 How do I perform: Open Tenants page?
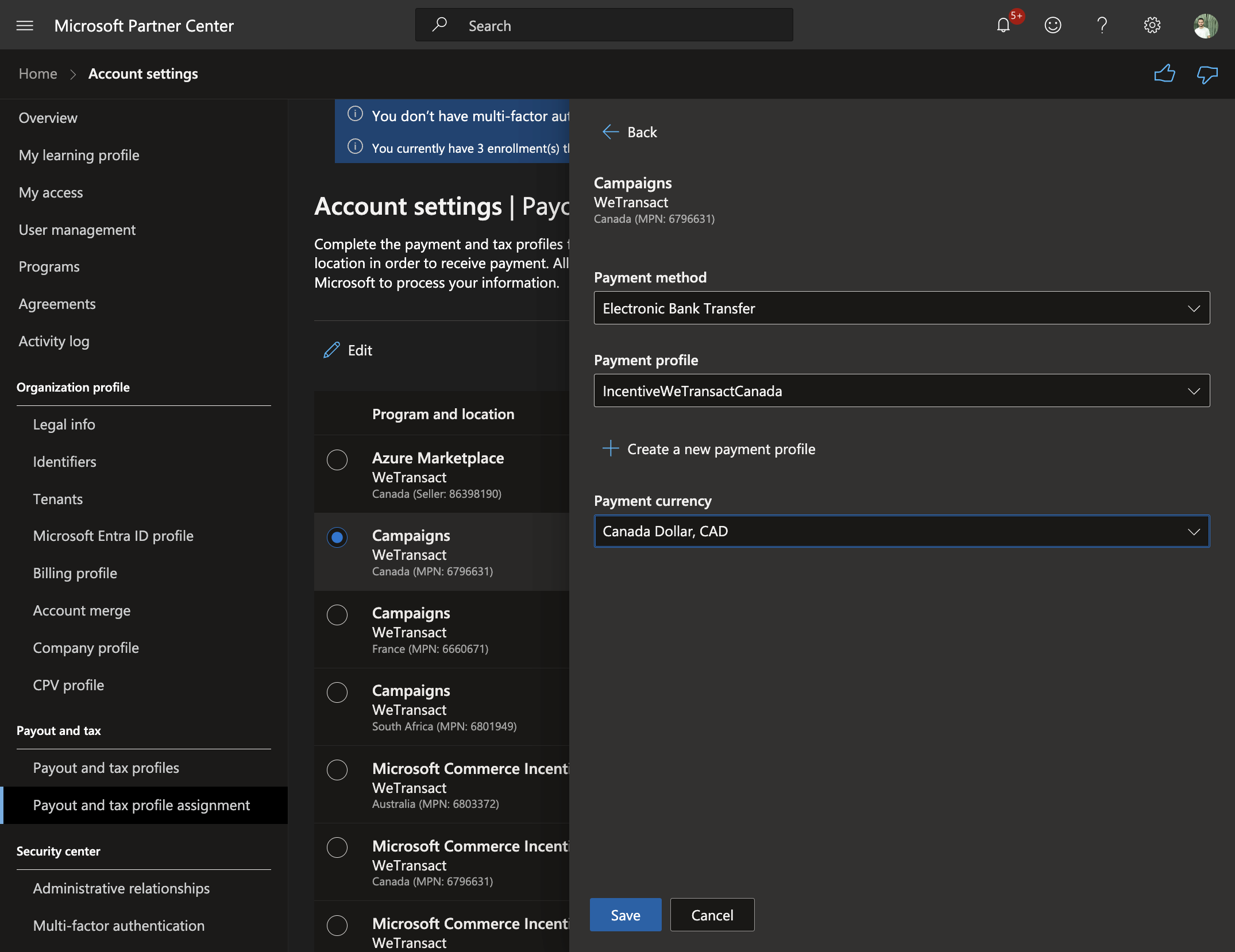tap(57, 499)
